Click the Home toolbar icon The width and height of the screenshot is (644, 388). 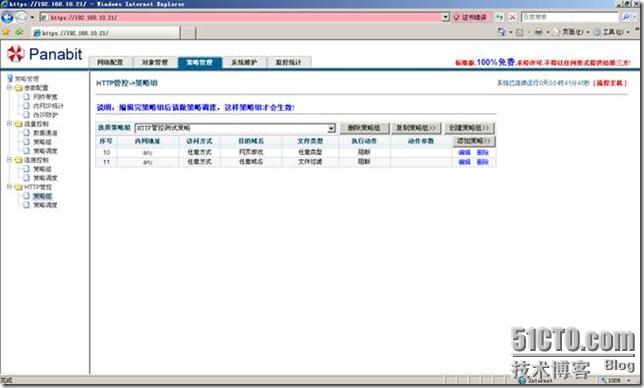[x=501, y=32]
